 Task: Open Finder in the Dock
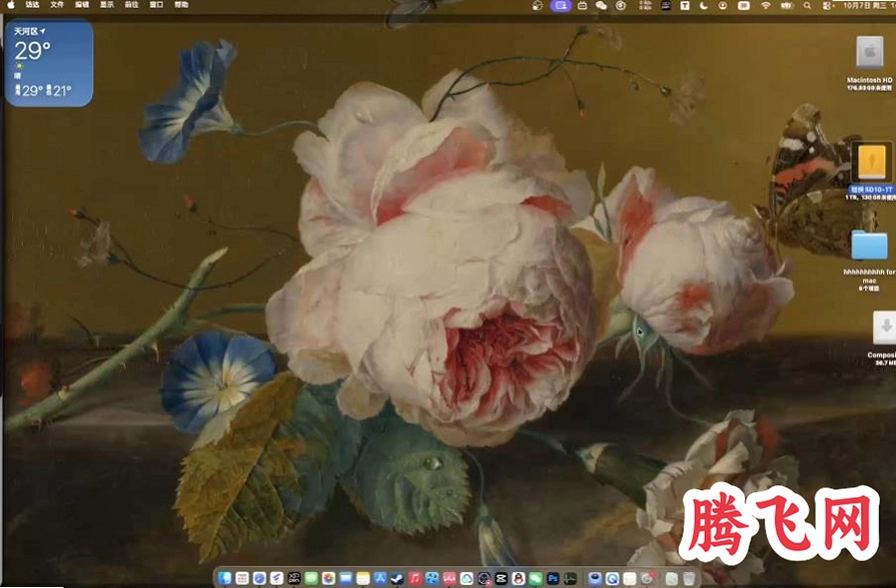224,578
